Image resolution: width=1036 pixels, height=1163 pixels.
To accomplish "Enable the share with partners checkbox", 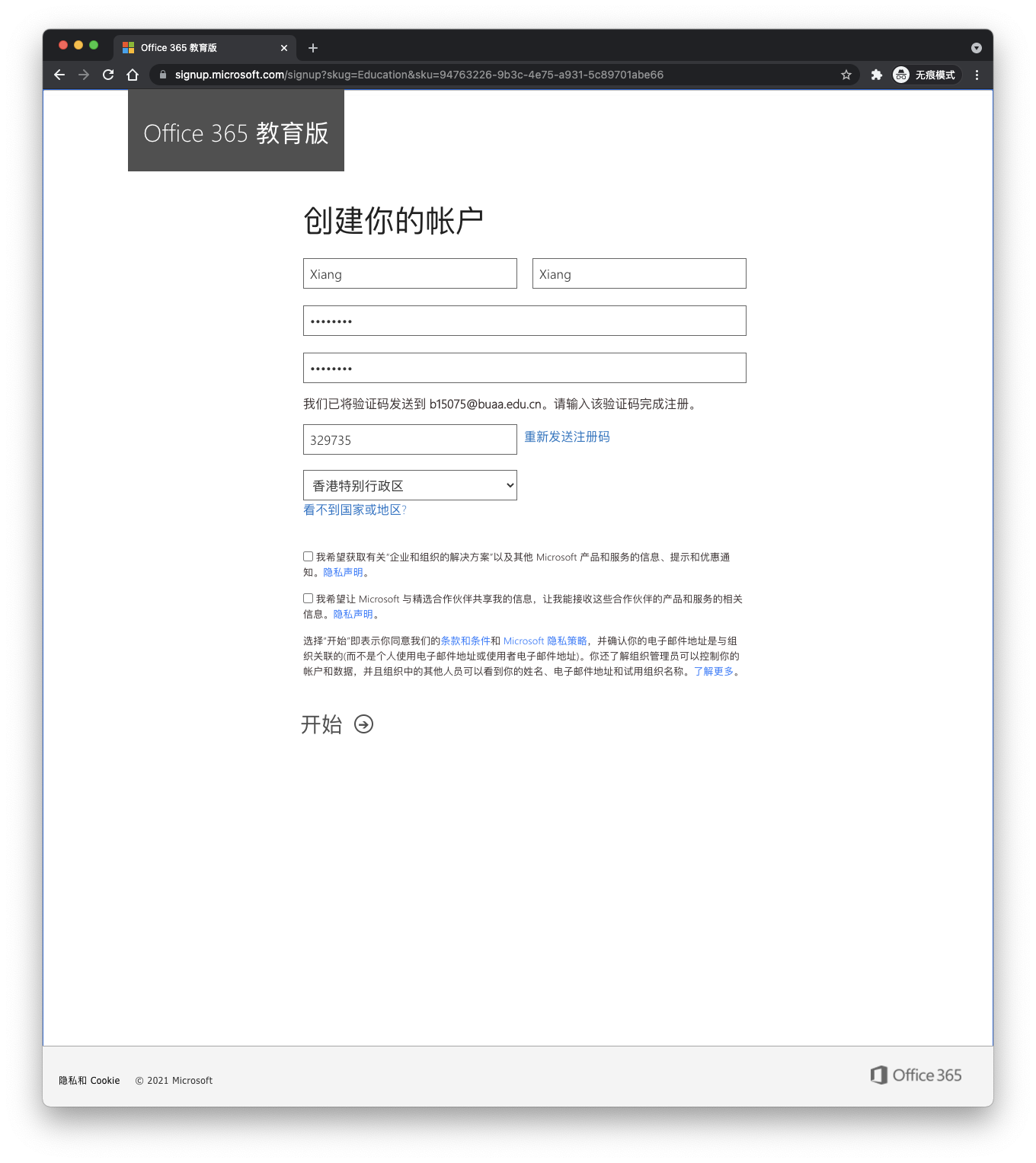I will pyautogui.click(x=308, y=599).
